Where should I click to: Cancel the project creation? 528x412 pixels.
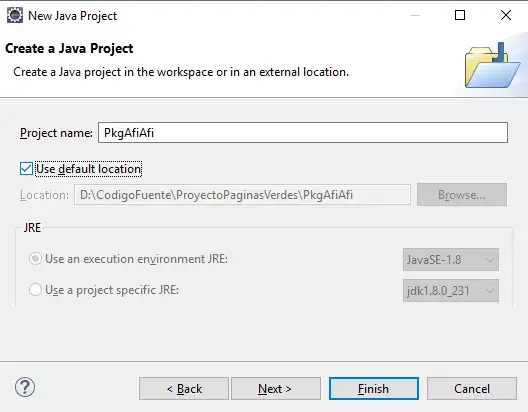coord(472,389)
